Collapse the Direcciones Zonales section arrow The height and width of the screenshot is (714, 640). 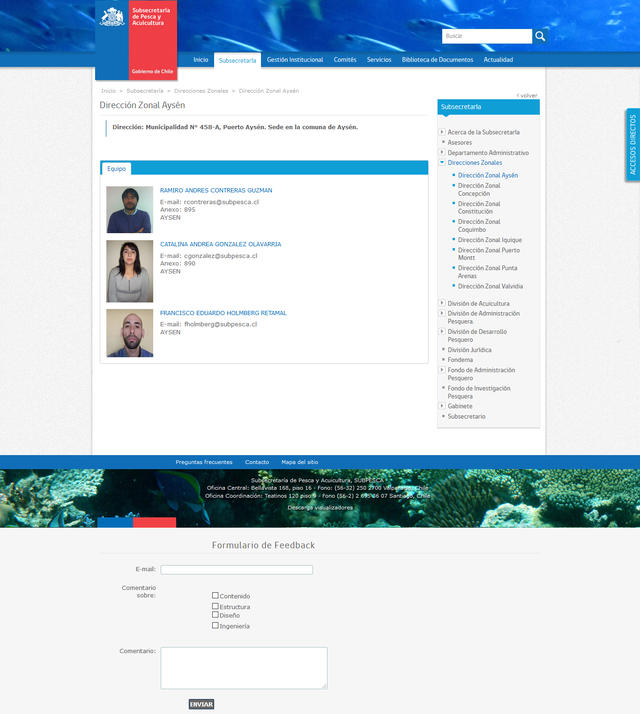pos(442,162)
